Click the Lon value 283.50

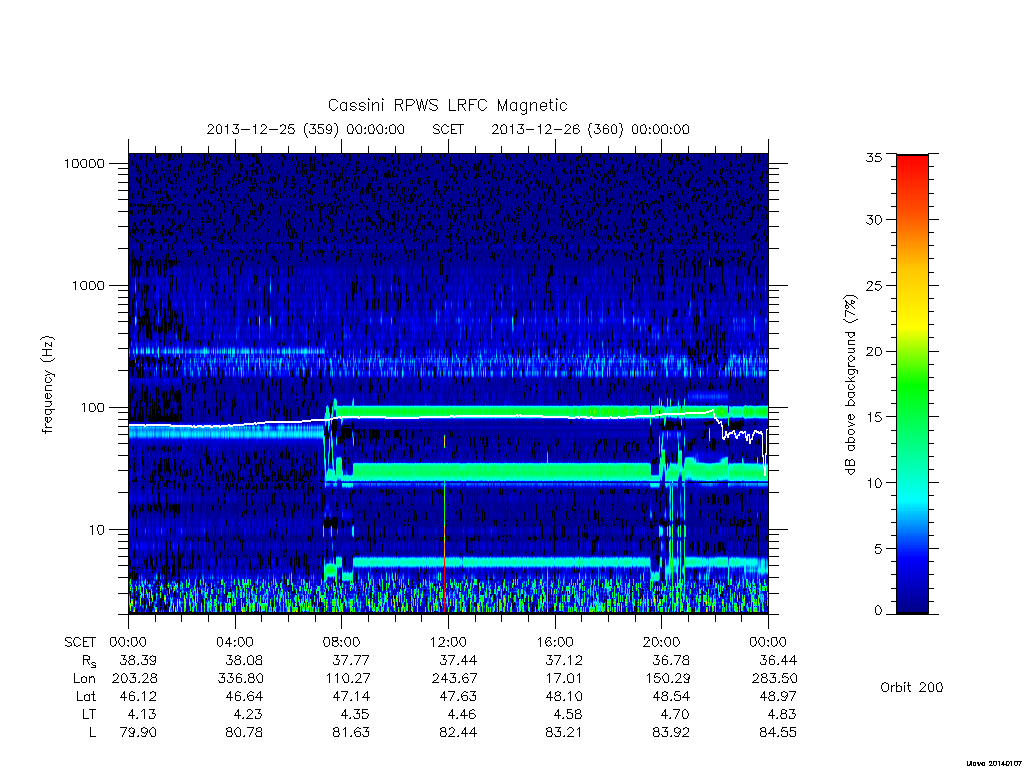(x=775, y=679)
